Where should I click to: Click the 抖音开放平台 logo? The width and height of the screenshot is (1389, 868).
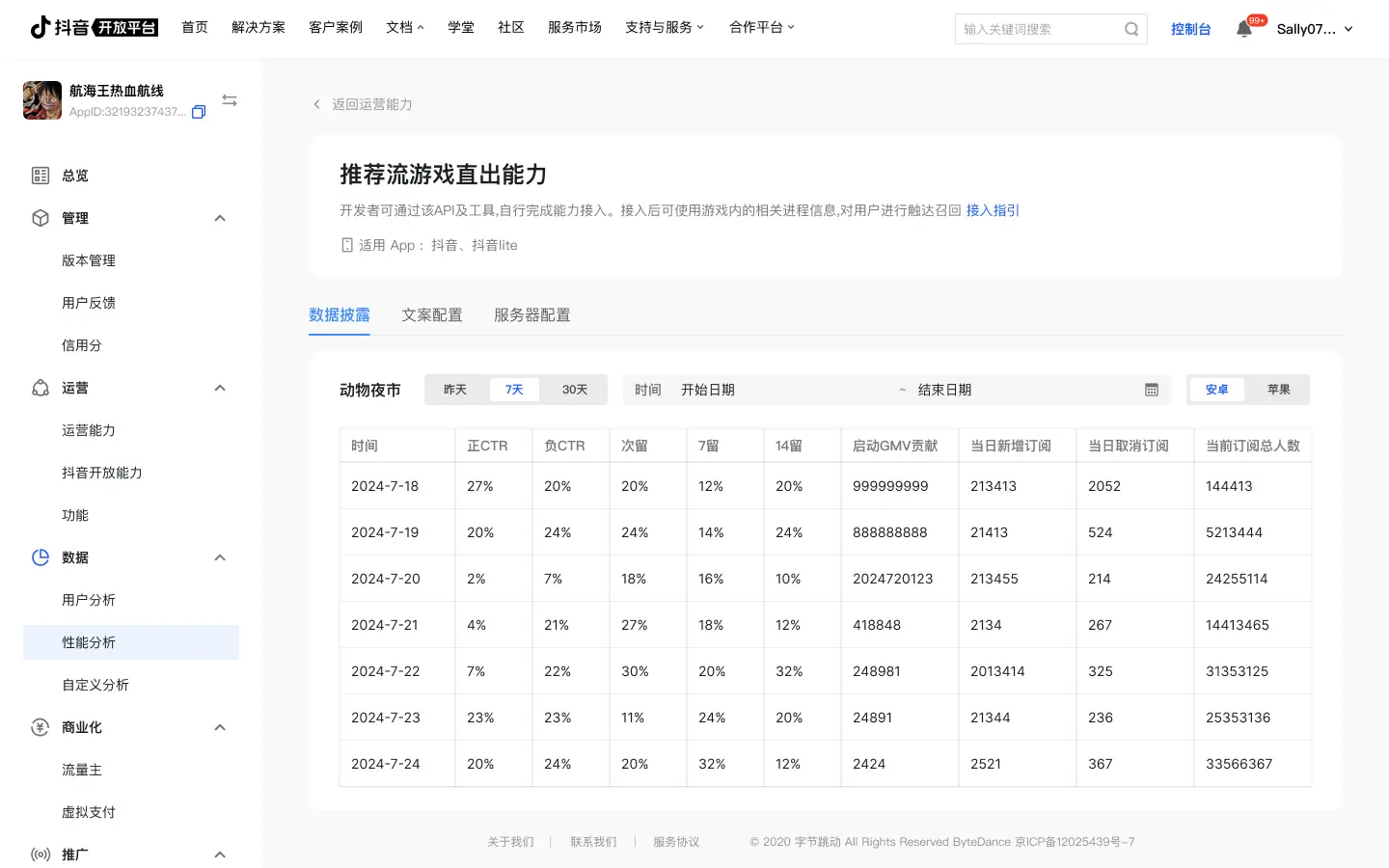95,27
